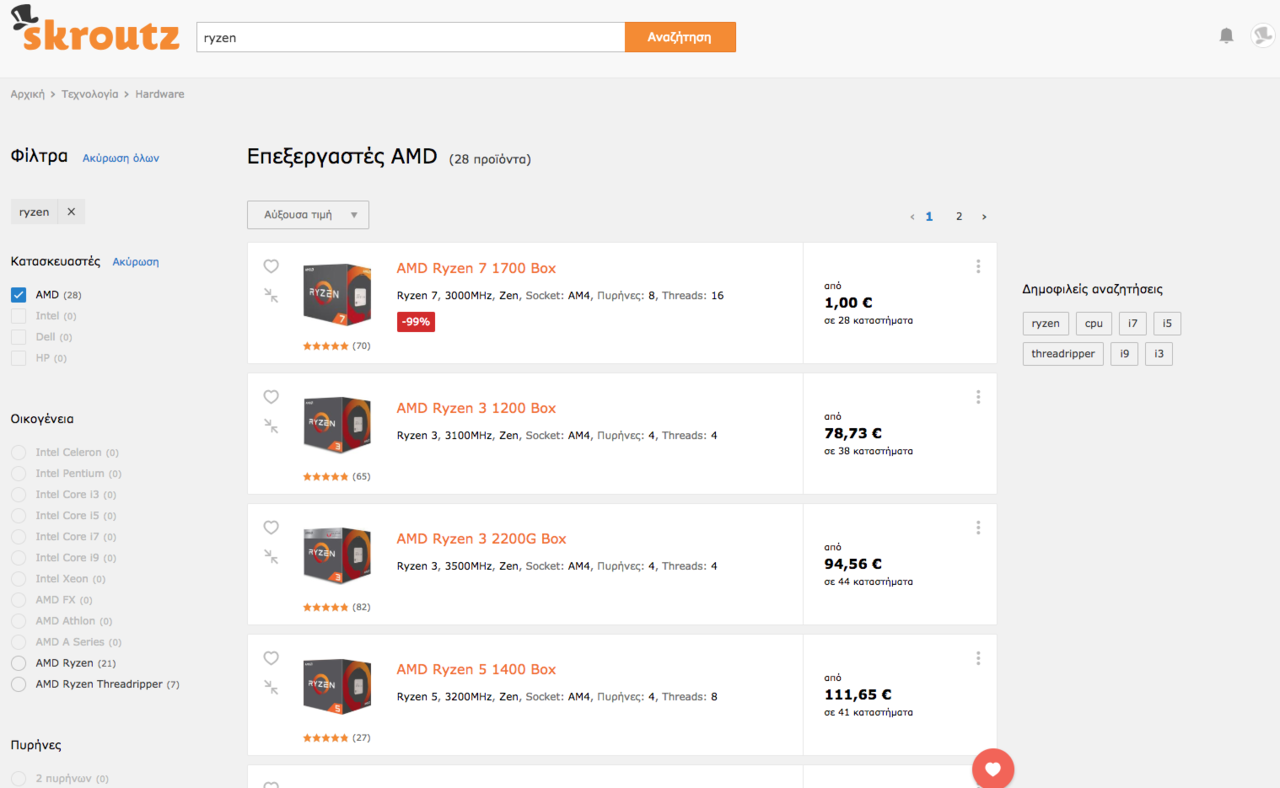Open star rating of Ryzen 7 1700 Box

(326, 346)
